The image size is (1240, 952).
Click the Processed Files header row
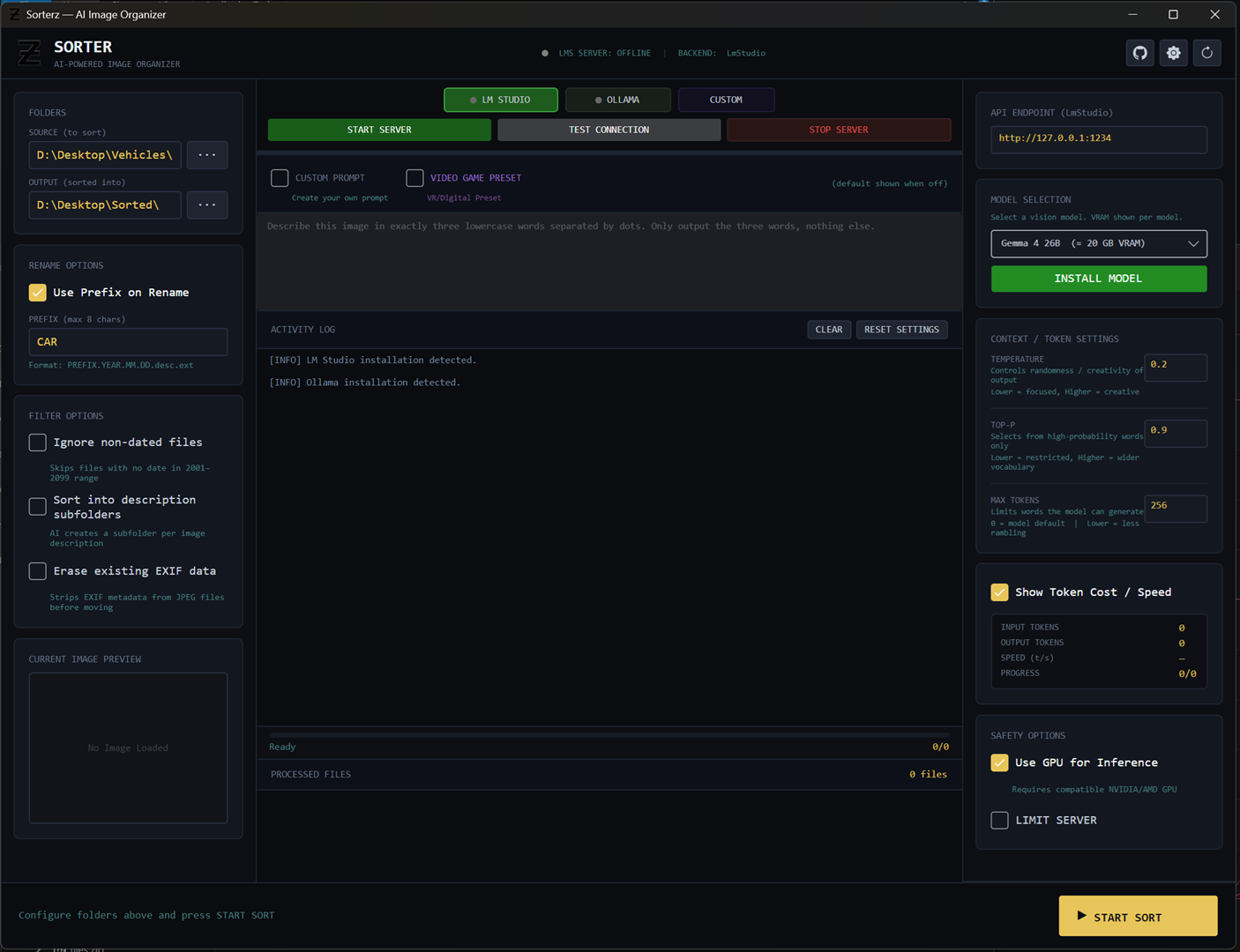(609, 775)
